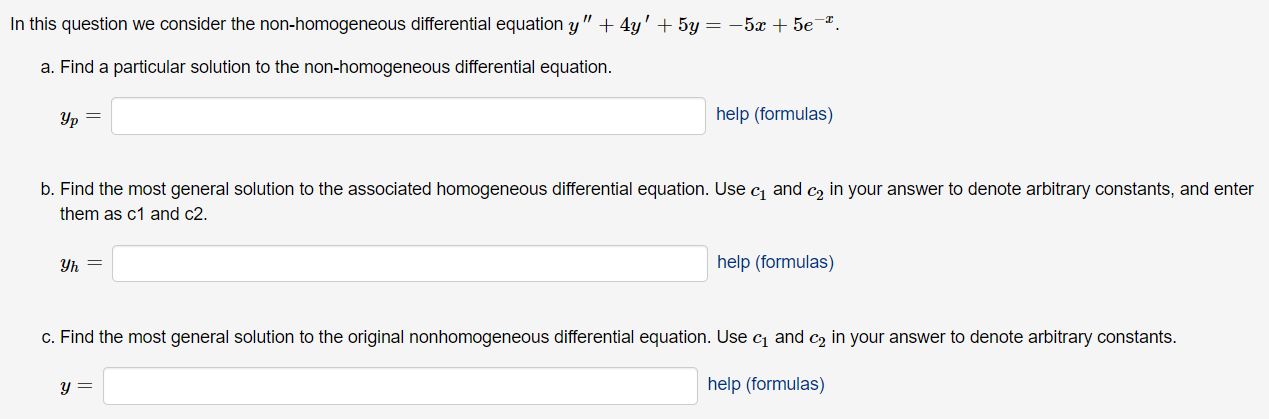Open help (formulas) link beside y_h field
The width and height of the screenshot is (1269, 419).
[775, 262]
